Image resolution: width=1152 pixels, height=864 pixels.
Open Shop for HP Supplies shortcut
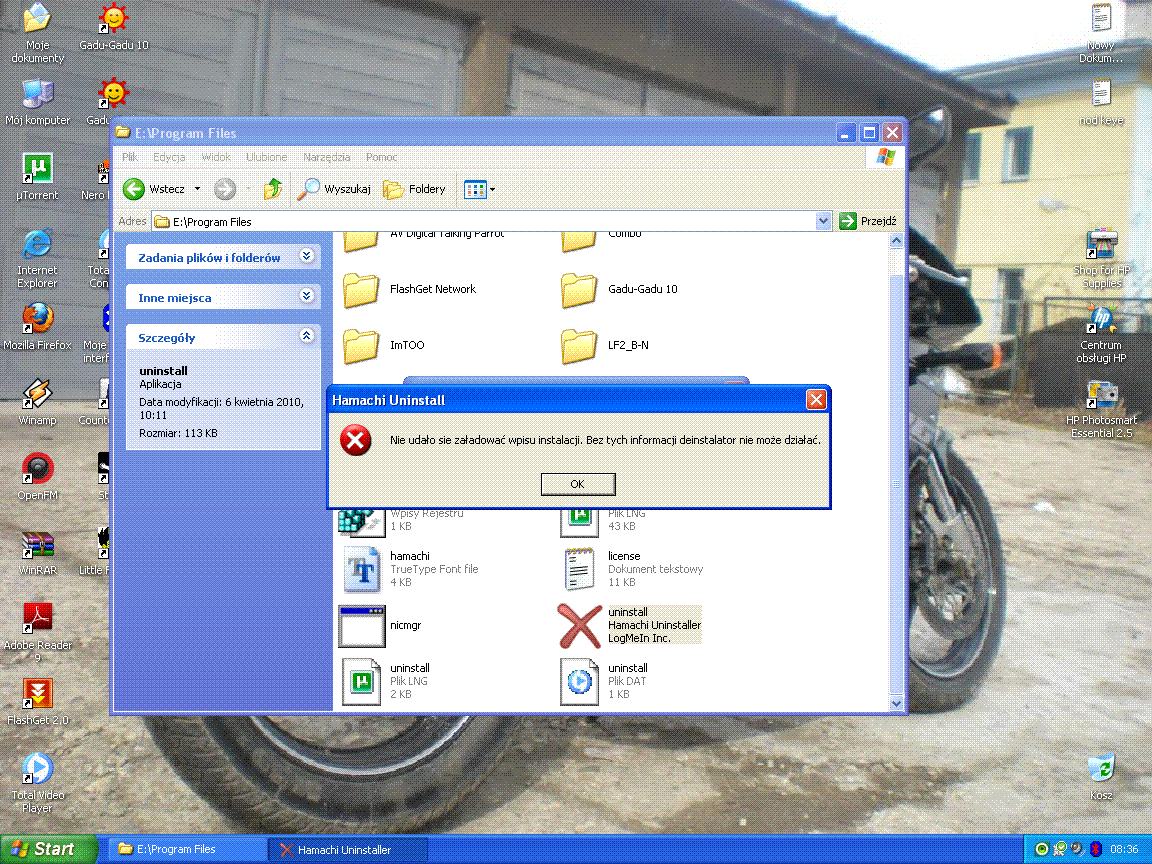(1101, 258)
